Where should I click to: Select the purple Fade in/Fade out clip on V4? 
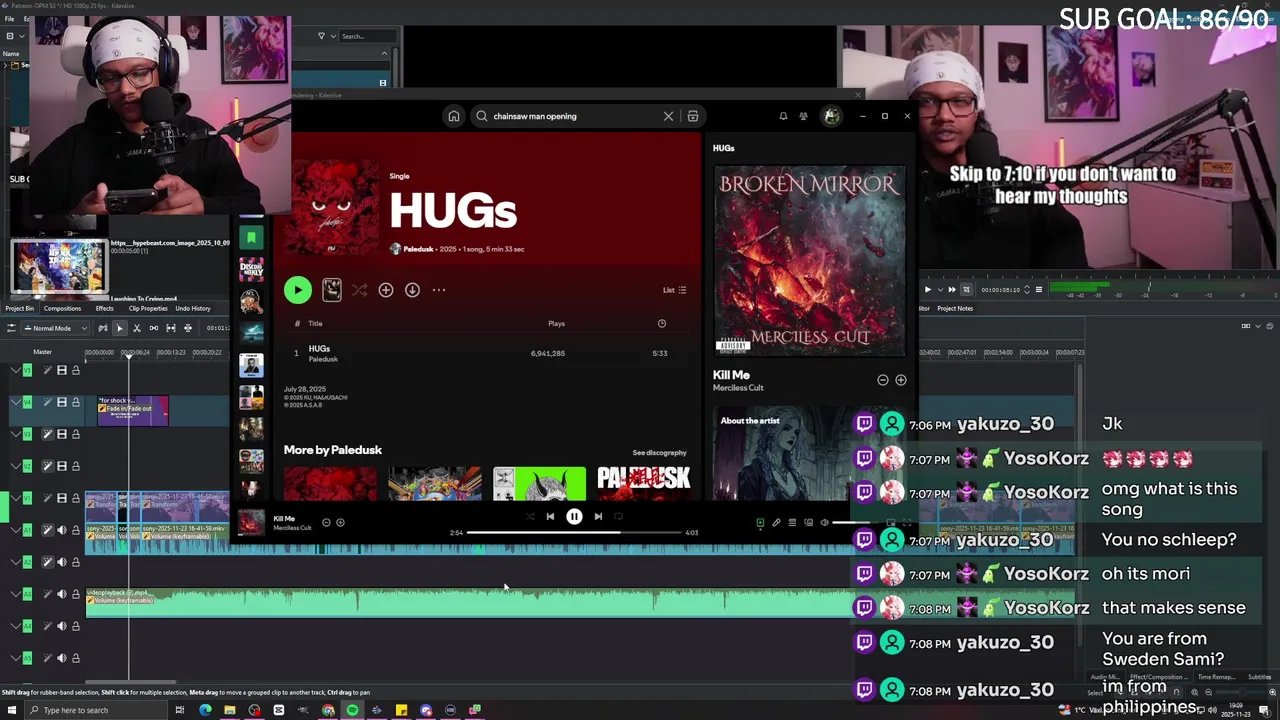[133, 410]
